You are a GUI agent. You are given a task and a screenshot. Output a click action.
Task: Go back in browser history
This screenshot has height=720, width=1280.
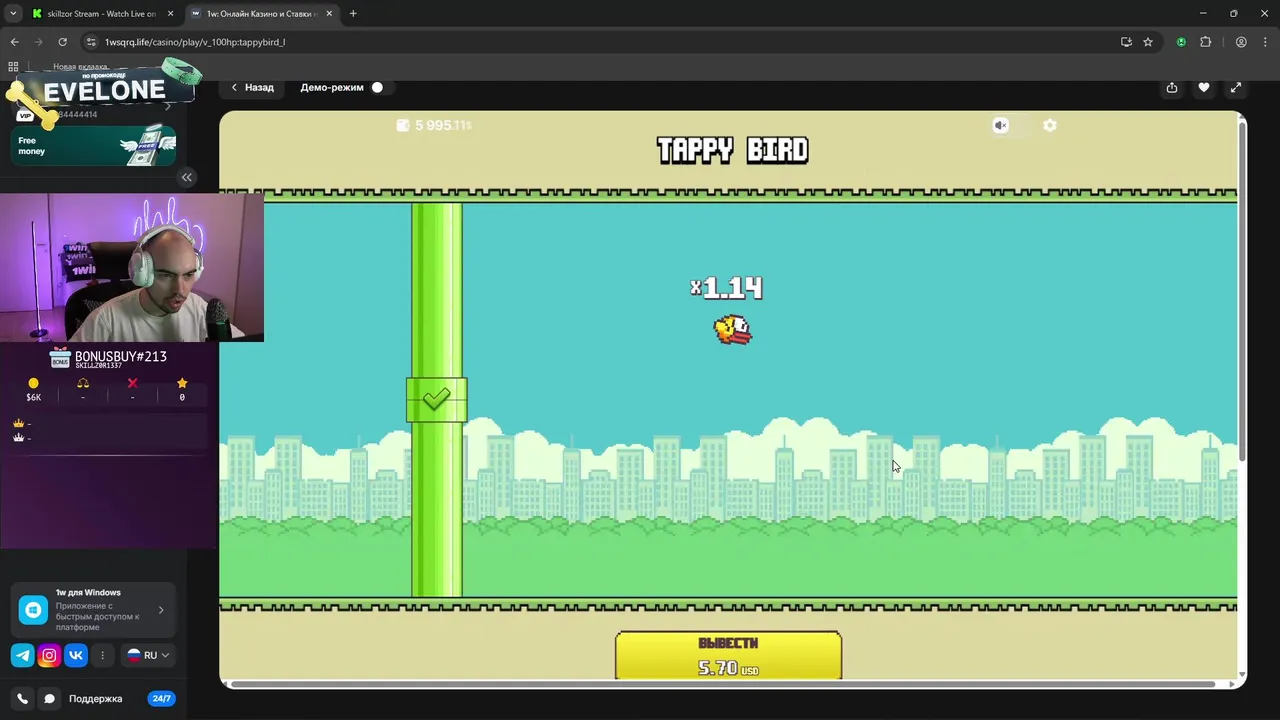(14, 42)
